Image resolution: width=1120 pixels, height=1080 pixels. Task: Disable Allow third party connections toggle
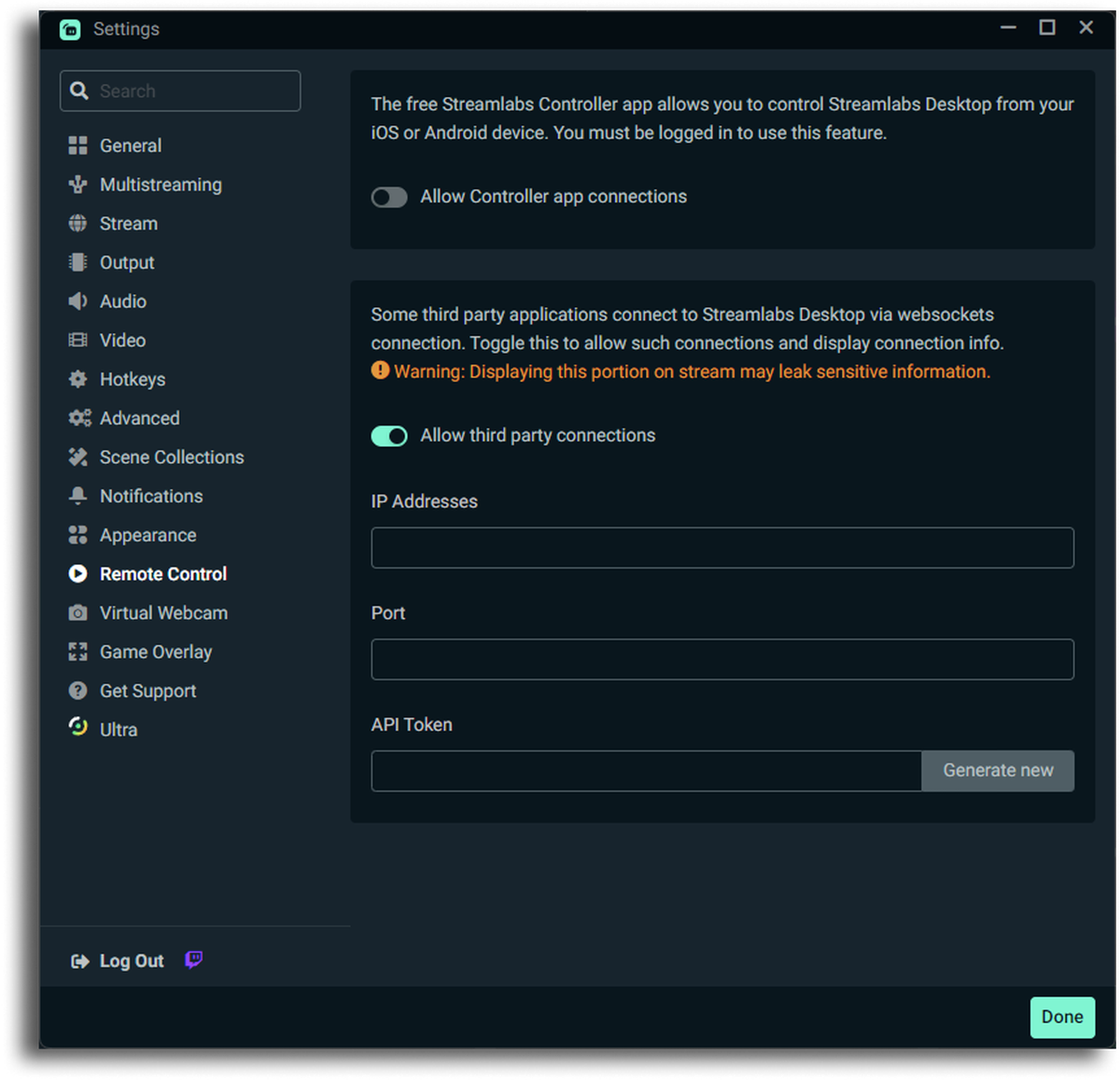389,436
